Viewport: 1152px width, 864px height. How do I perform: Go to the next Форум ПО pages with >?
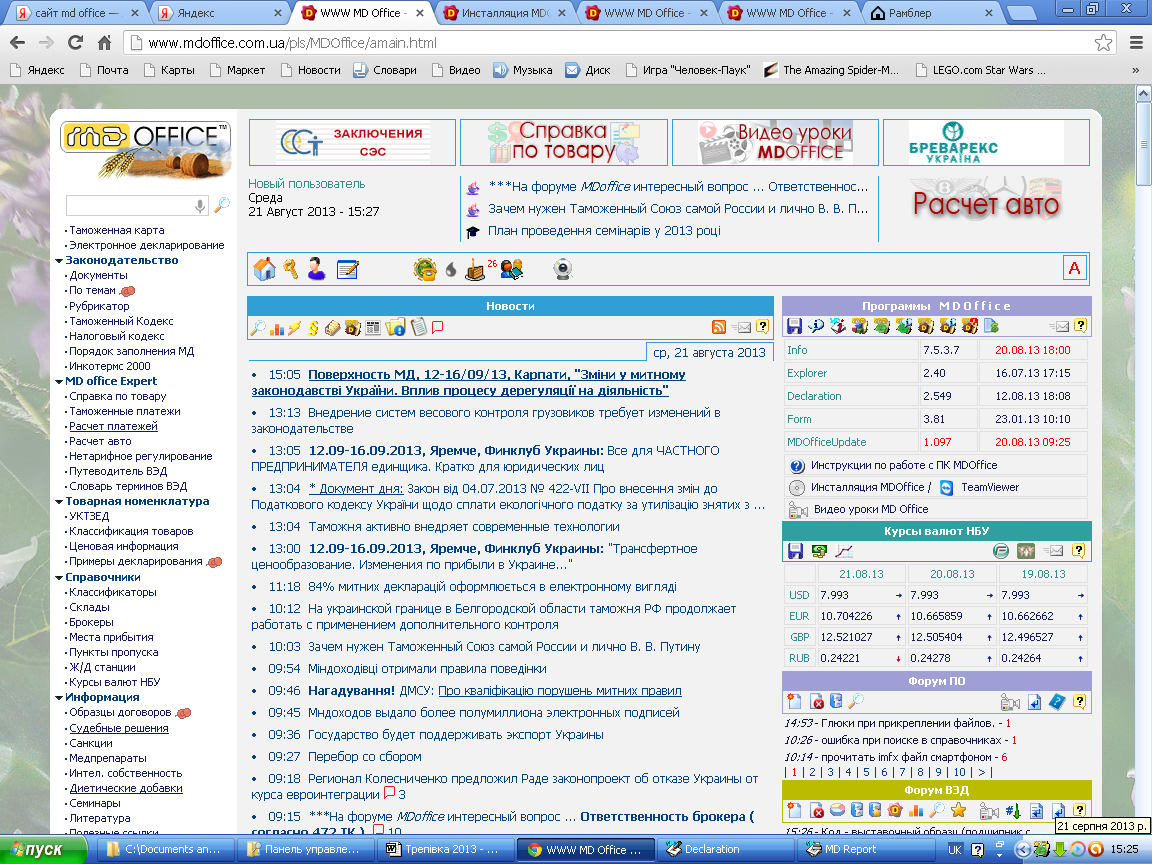tap(982, 772)
